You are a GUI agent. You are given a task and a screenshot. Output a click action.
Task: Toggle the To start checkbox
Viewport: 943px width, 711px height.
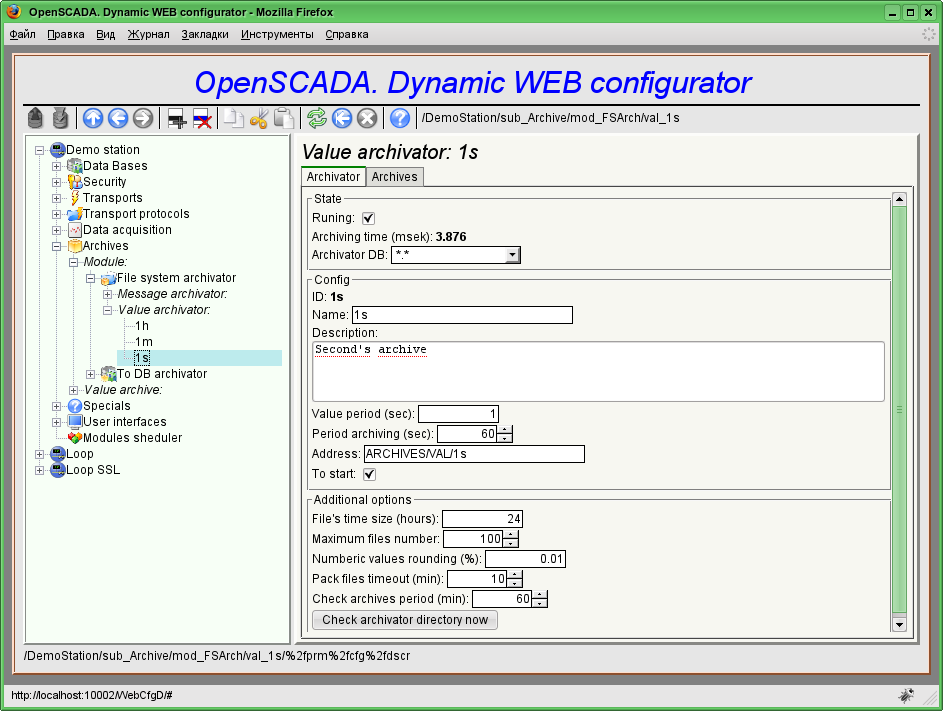tap(369, 474)
